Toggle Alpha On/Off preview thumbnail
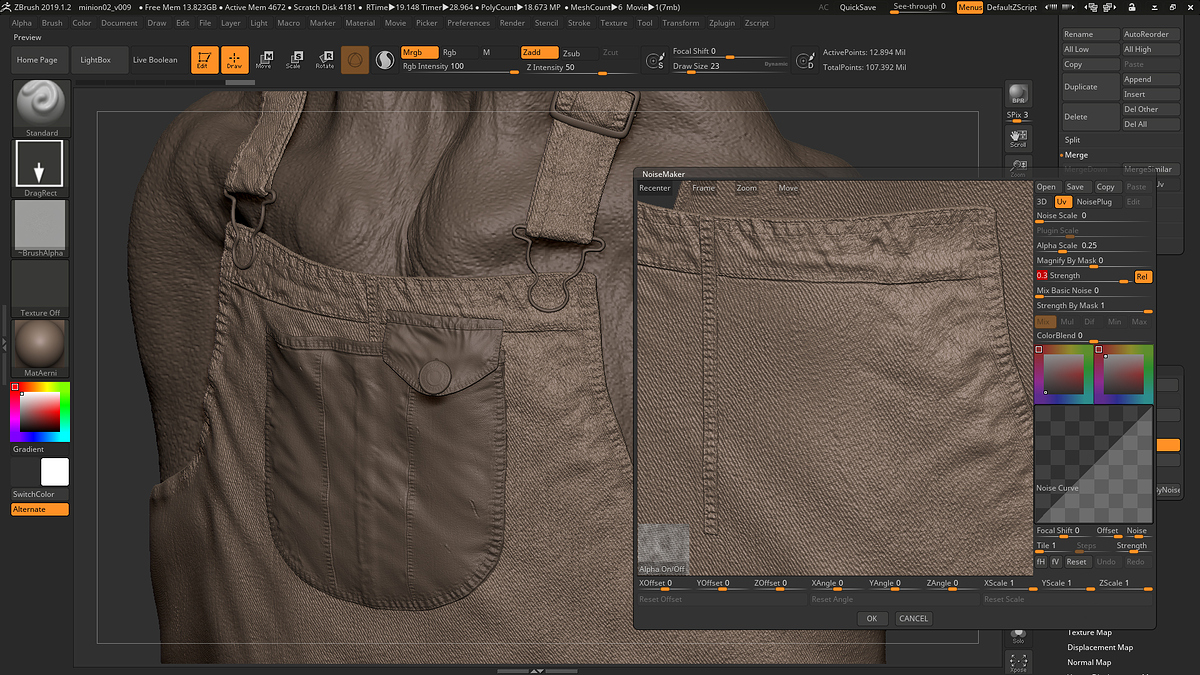The image size is (1200, 675). (664, 549)
